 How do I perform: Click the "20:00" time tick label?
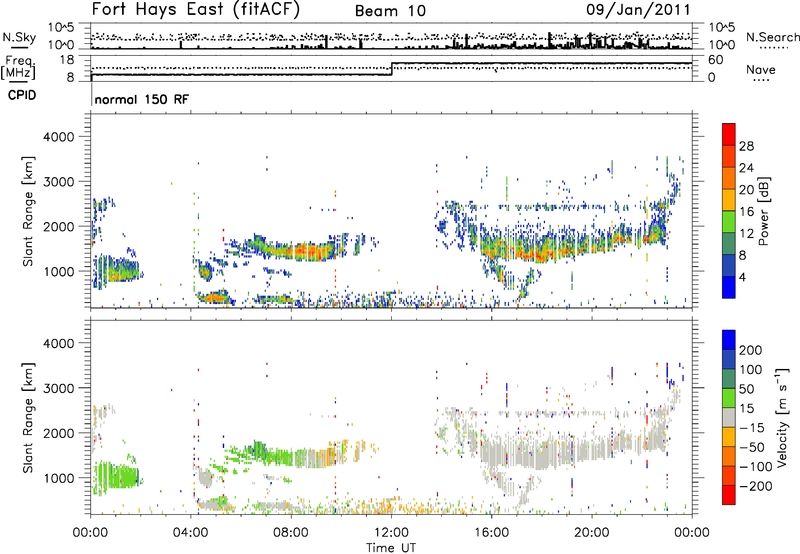coord(592,533)
